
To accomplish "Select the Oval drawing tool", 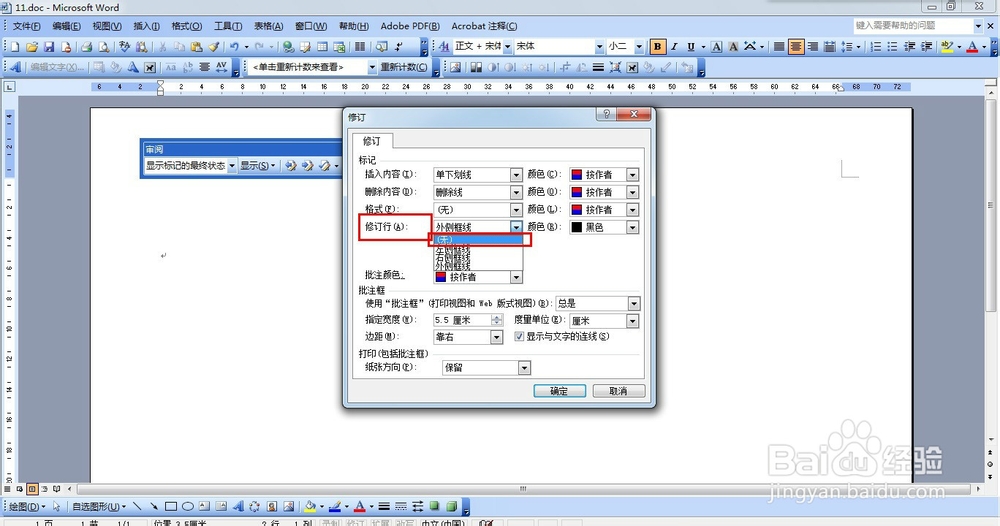I will point(188,506).
